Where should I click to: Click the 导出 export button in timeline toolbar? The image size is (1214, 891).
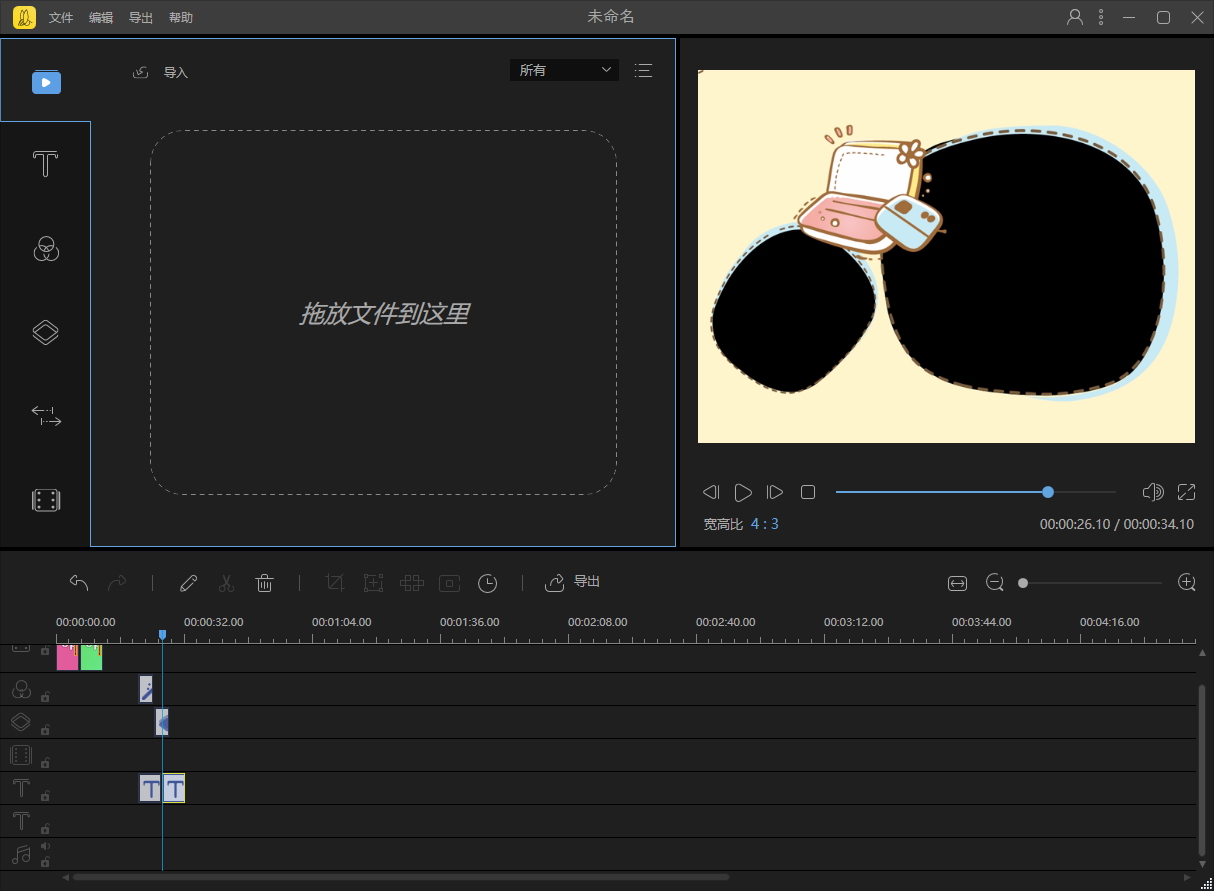573,582
